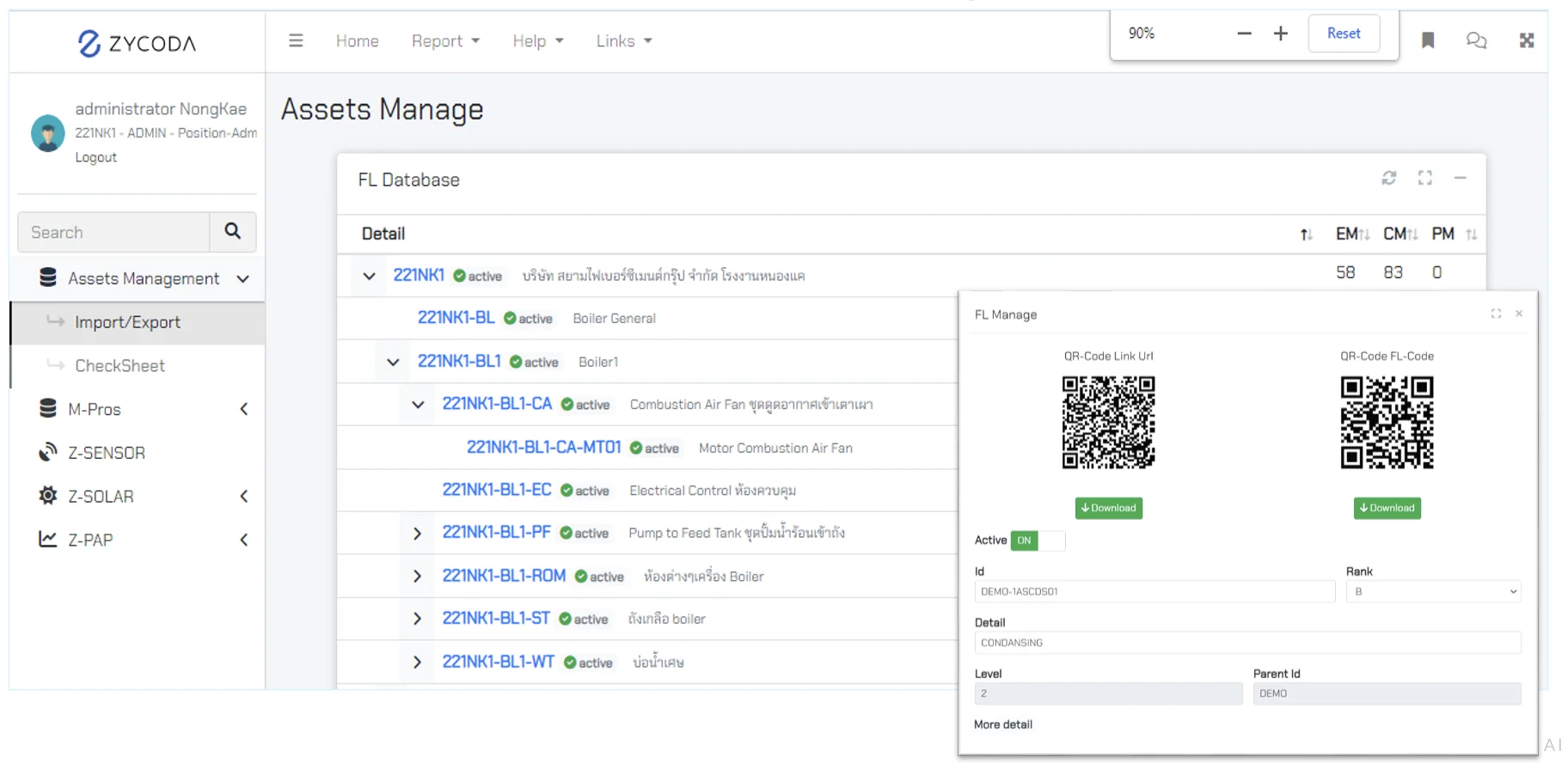The height and width of the screenshot is (763, 1568).
Task: Expand the 221NK1-BL1-ST tree row
Action: pos(417,619)
